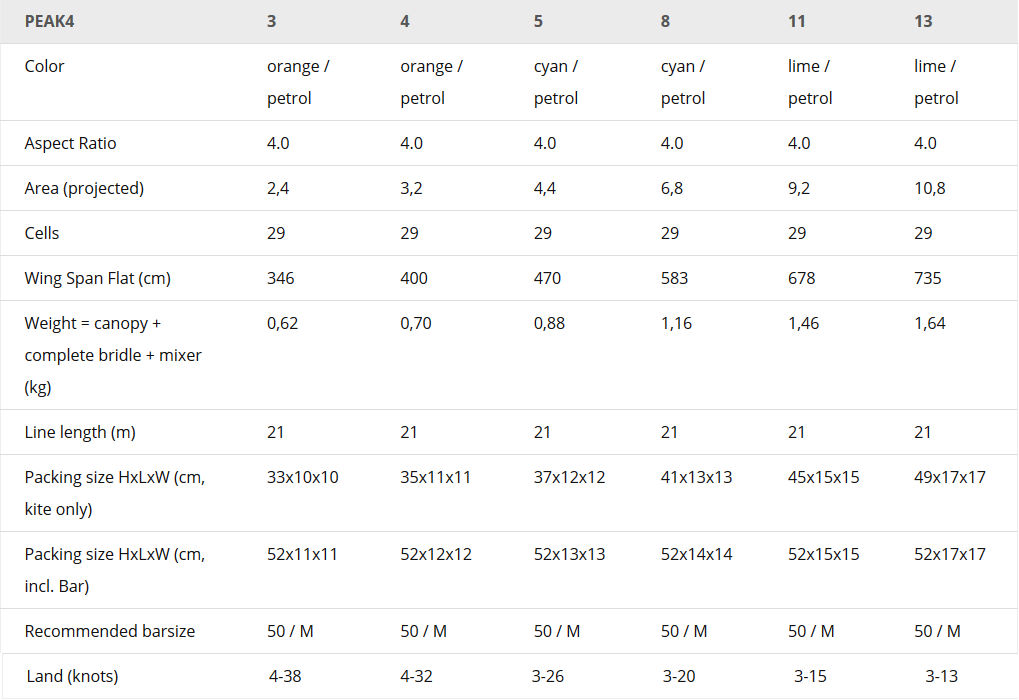Select the Line length (m) row label

[80, 432]
